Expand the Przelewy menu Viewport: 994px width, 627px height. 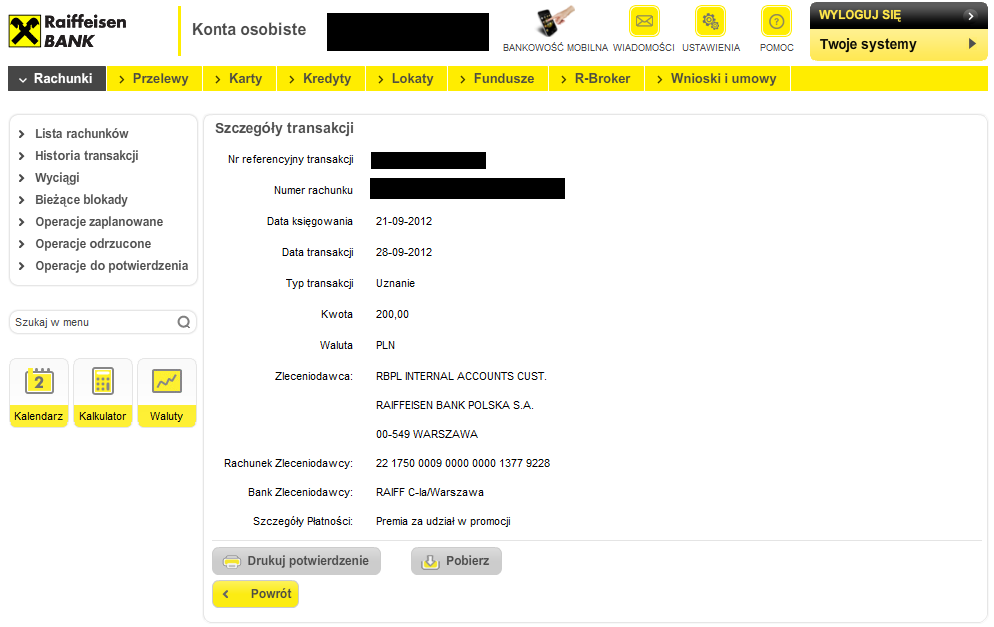[155, 79]
